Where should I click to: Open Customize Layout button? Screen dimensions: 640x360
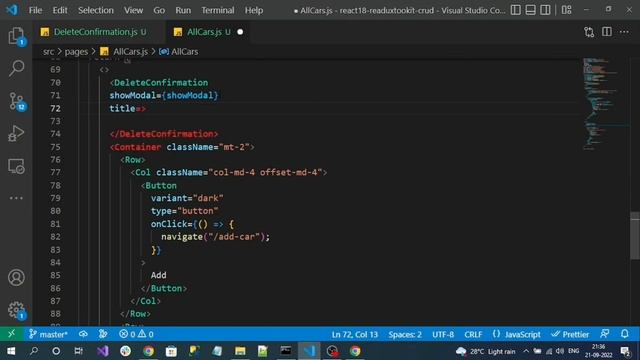pos(567,10)
